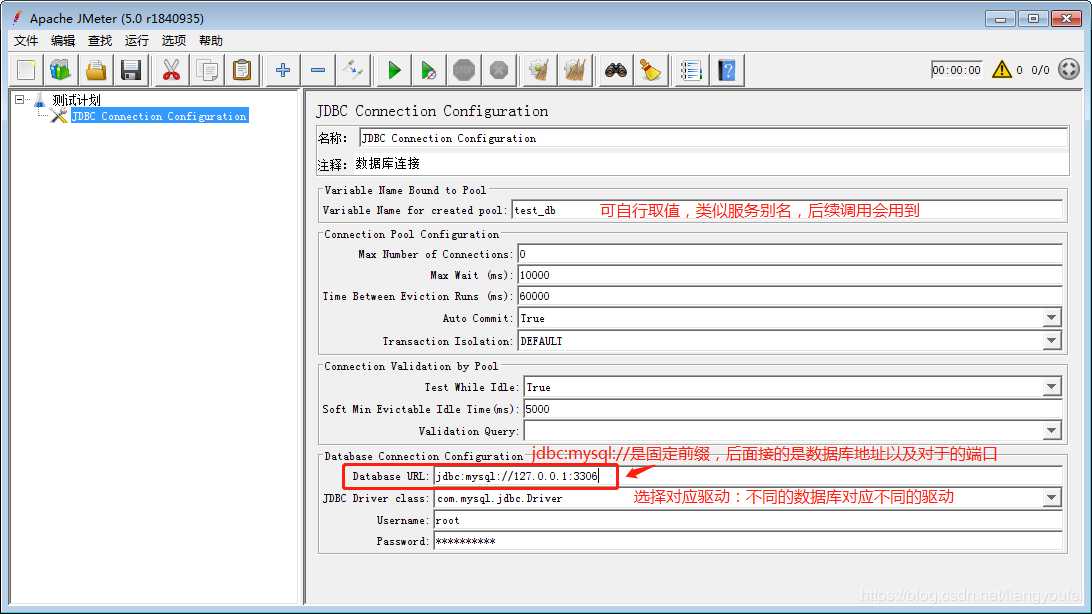Start the test with green play icon
1092x614 pixels.
click(393, 70)
